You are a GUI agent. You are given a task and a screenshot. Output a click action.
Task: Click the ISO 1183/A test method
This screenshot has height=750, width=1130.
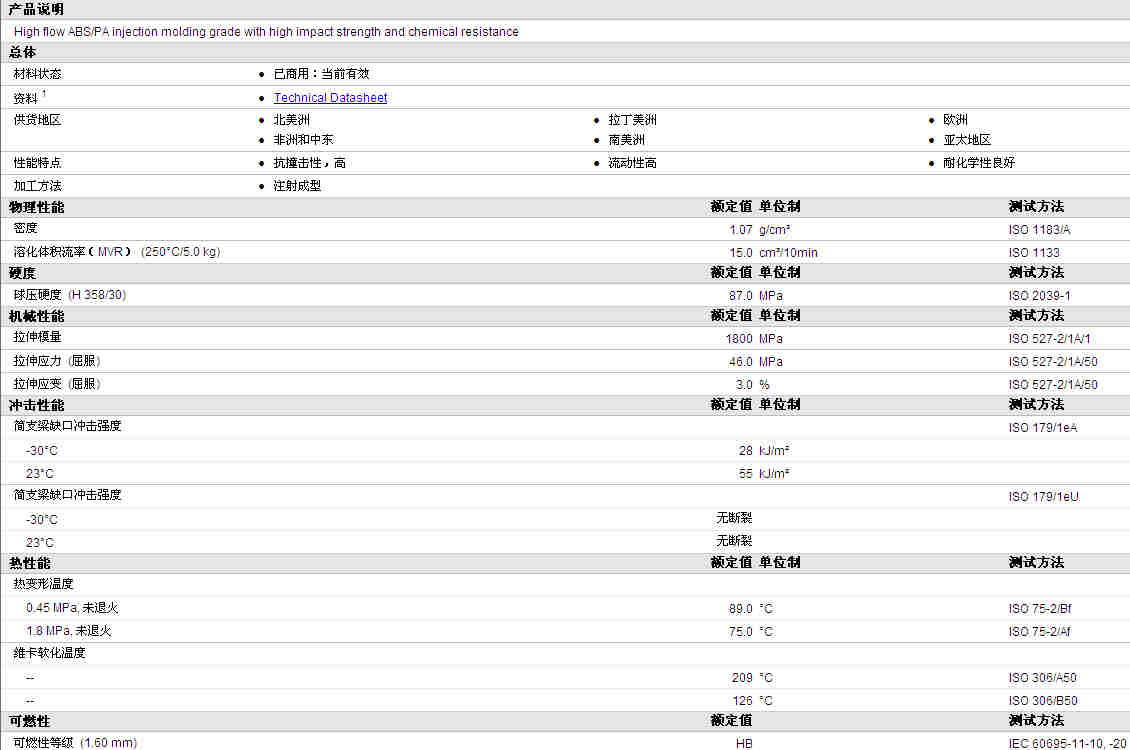(1039, 230)
